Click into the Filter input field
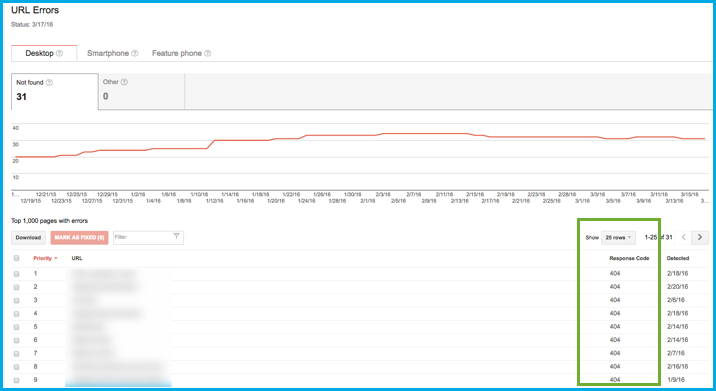716x391 pixels. pyautogui.click(x=148, y=238)
